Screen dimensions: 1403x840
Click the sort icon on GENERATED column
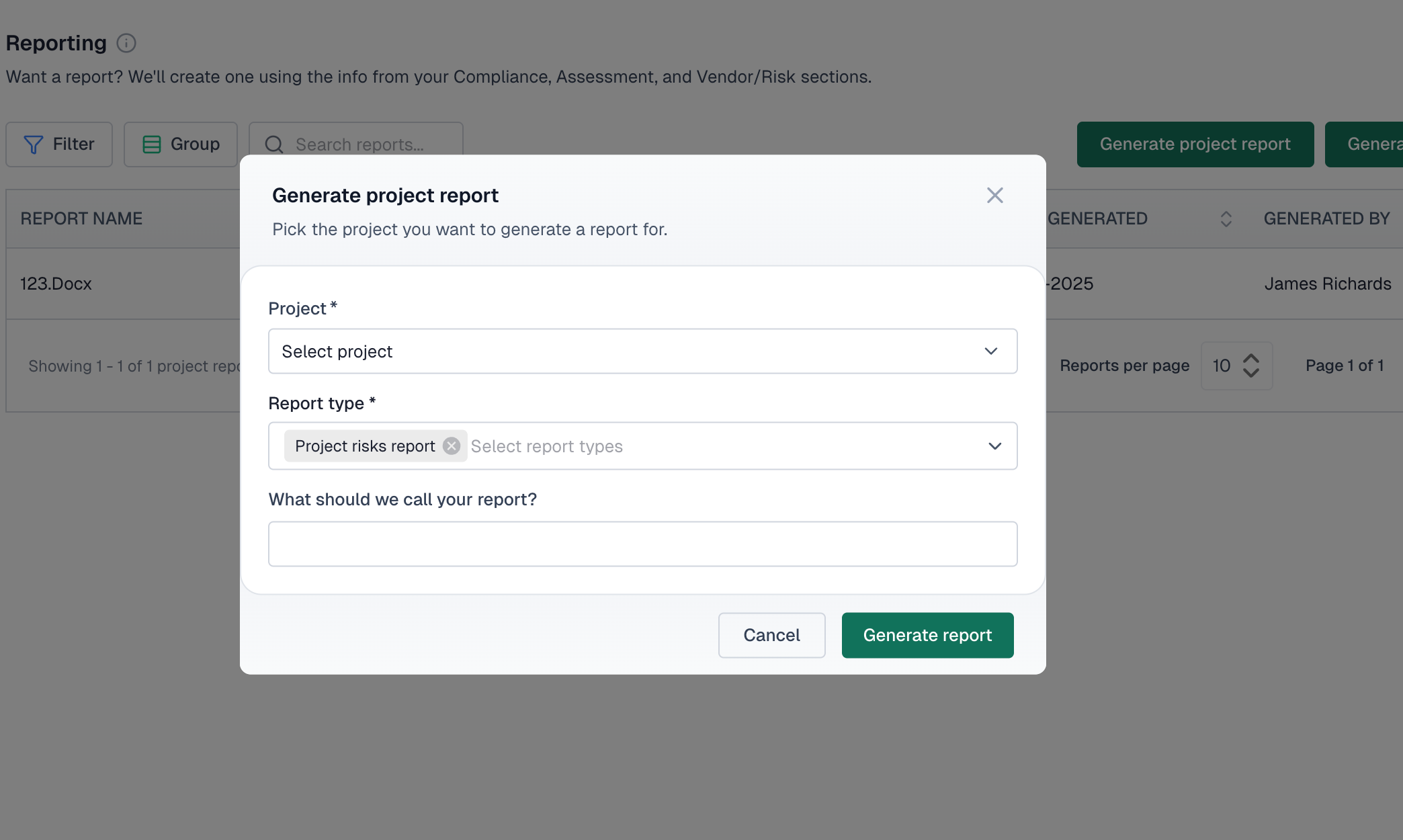(1226, 218)
